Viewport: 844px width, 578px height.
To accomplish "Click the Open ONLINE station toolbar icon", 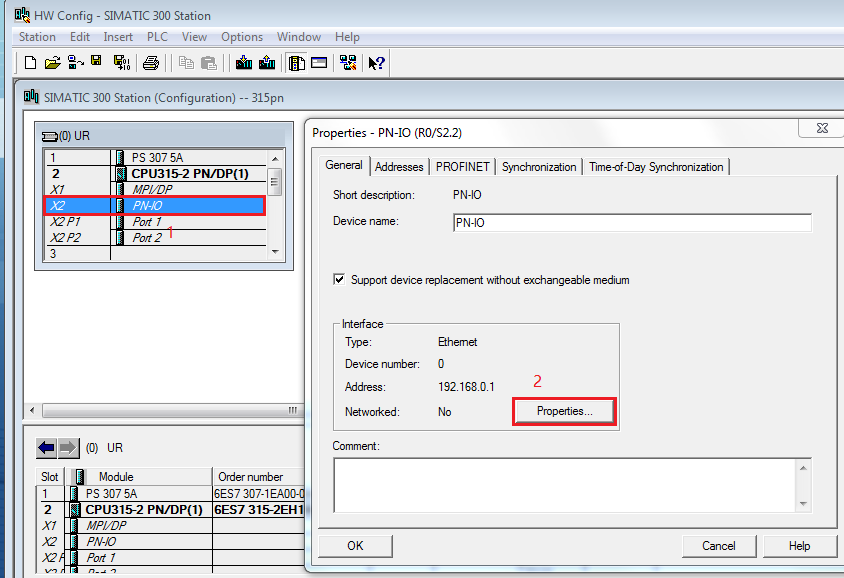I will (75, 63).
